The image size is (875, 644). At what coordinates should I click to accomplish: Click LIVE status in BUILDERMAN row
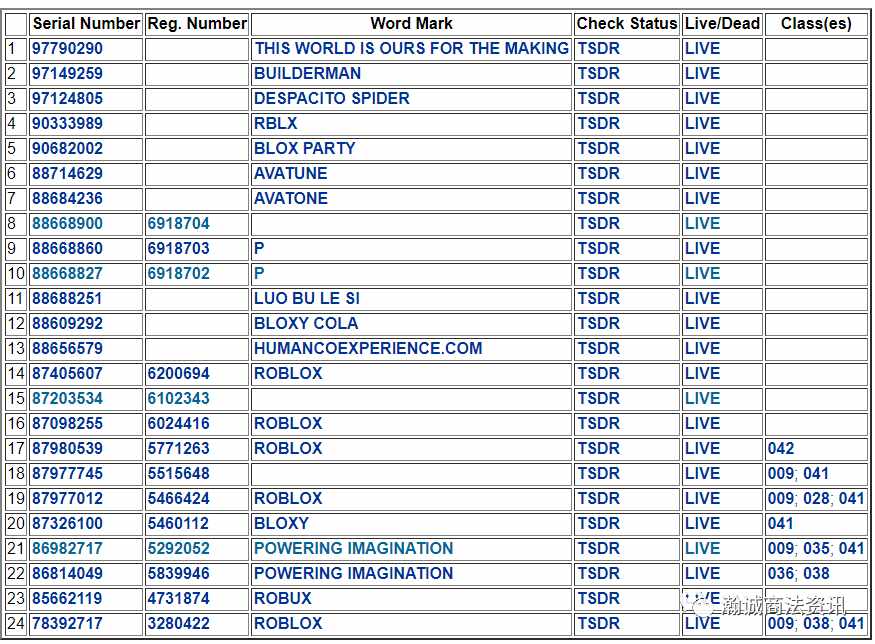coord(702,74)
